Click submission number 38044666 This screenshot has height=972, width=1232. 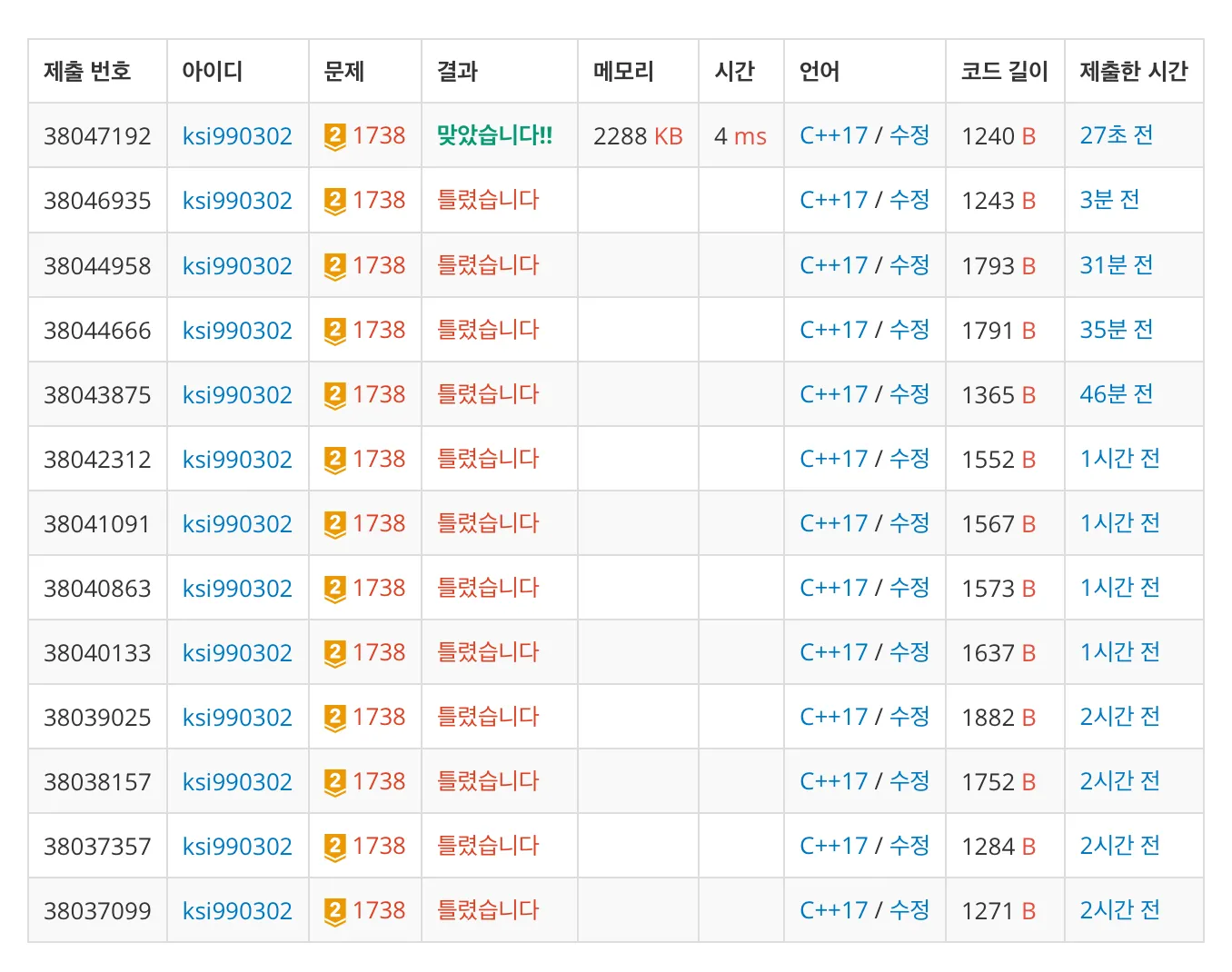[x=97, y=331]
